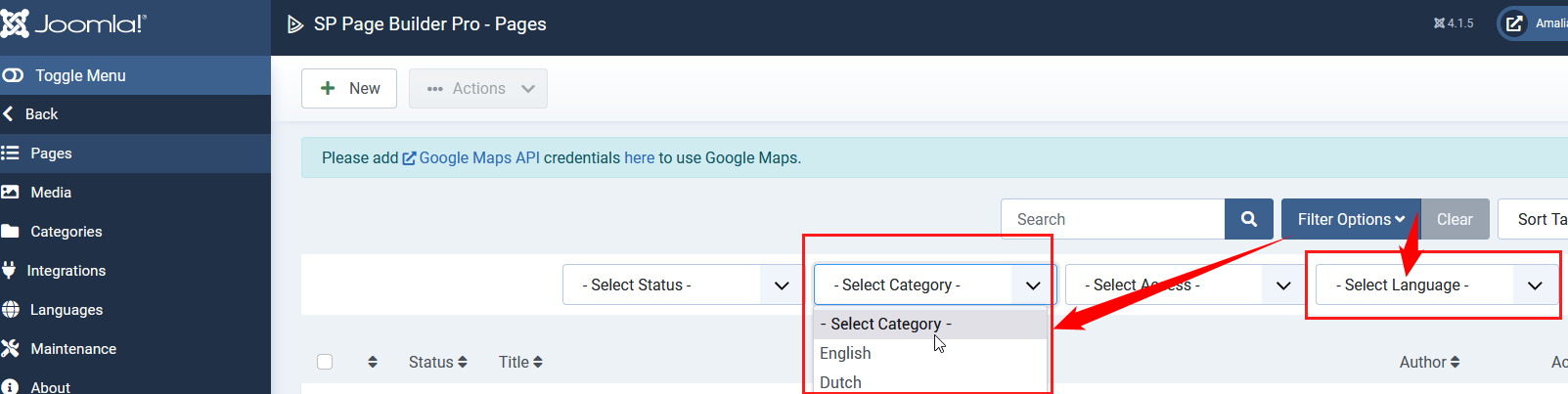Click the Joomla logo icon
Image resolution: width=1568 pixels, height=394 pixels.
coord(15,23)
